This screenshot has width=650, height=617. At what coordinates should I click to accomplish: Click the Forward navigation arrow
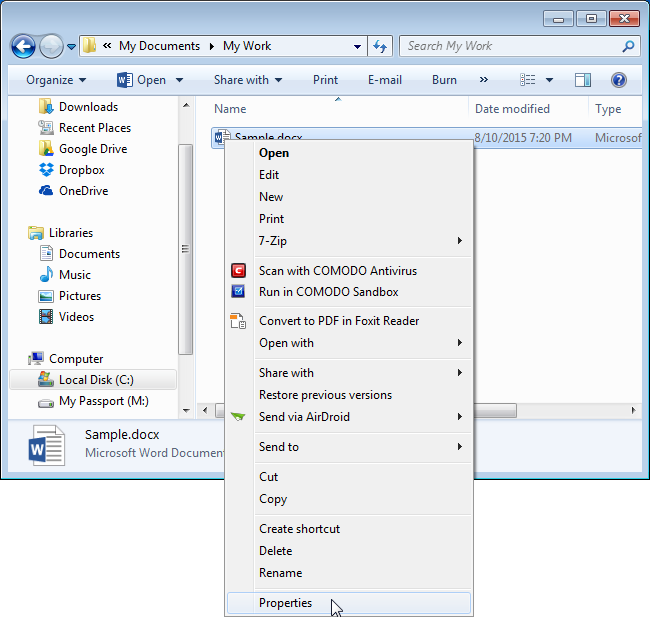point(51,46)
